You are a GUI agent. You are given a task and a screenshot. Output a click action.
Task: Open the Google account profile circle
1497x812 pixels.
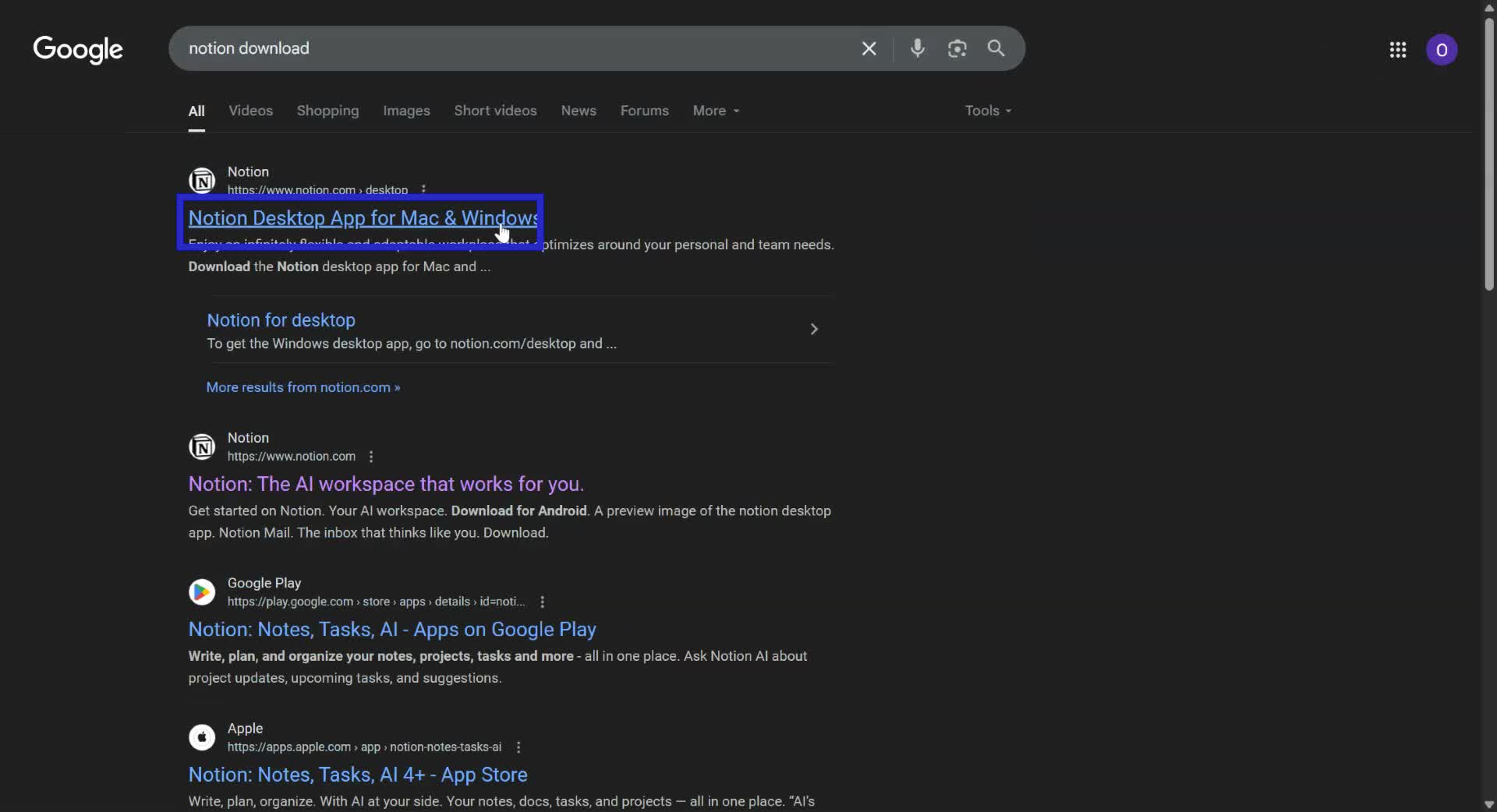(1442, 50)
